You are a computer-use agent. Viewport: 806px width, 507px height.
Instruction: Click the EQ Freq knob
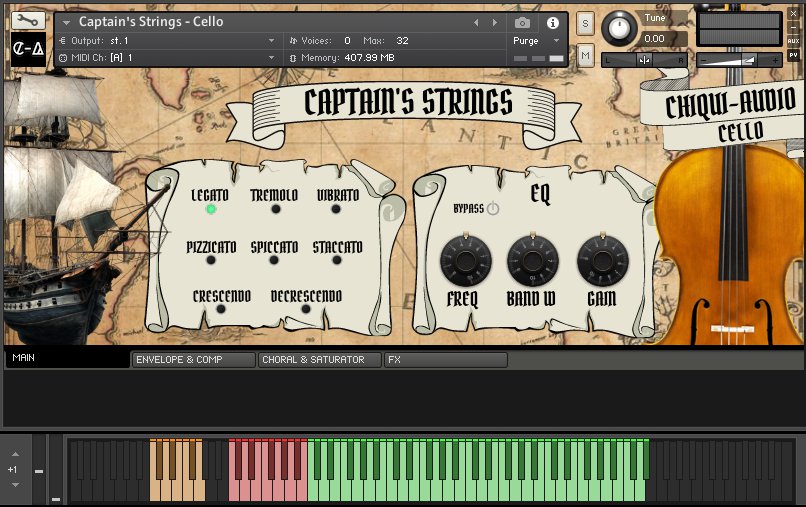(465, 262)
